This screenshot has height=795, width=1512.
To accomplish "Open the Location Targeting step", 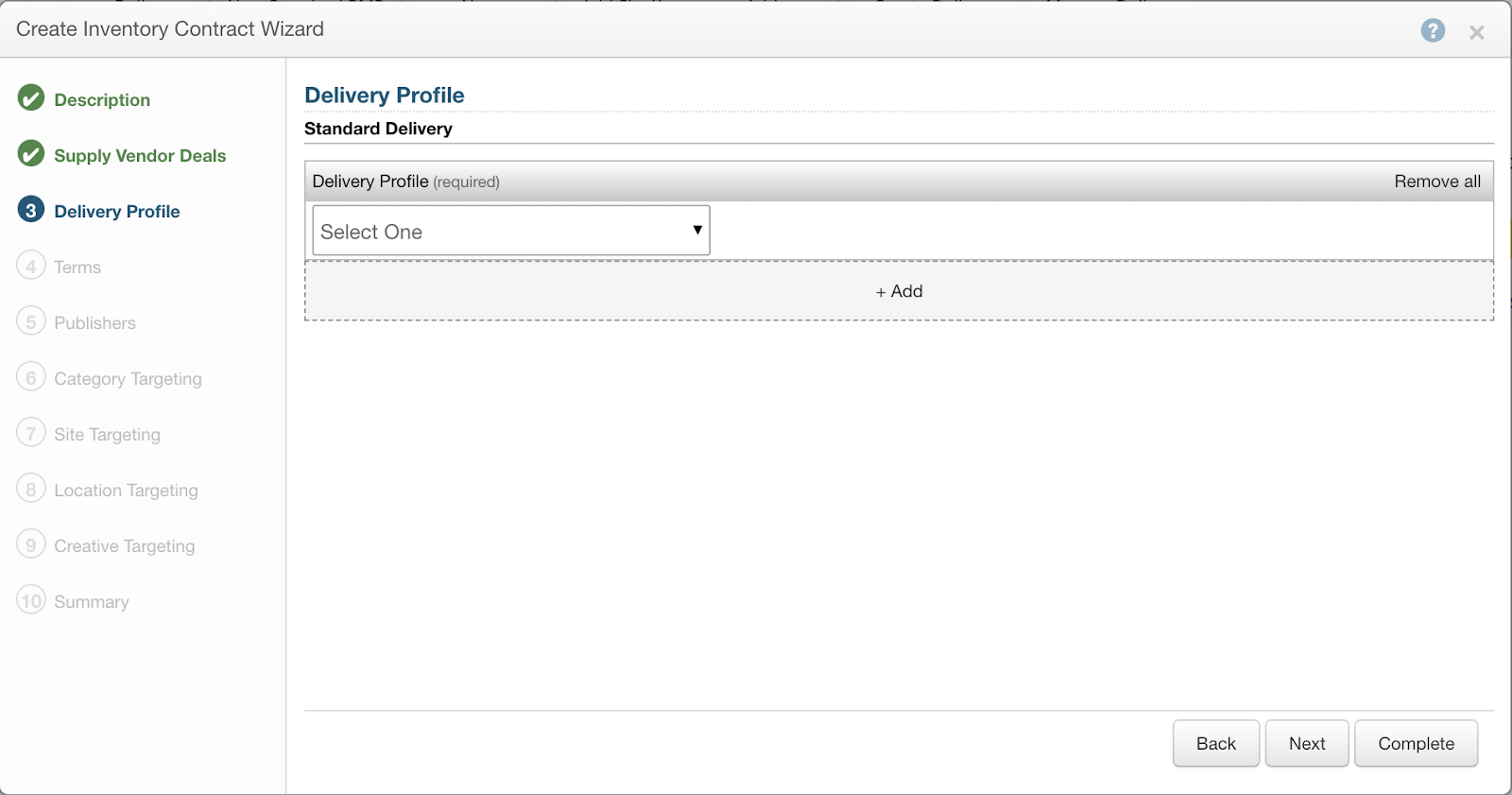I will point(126,491).
